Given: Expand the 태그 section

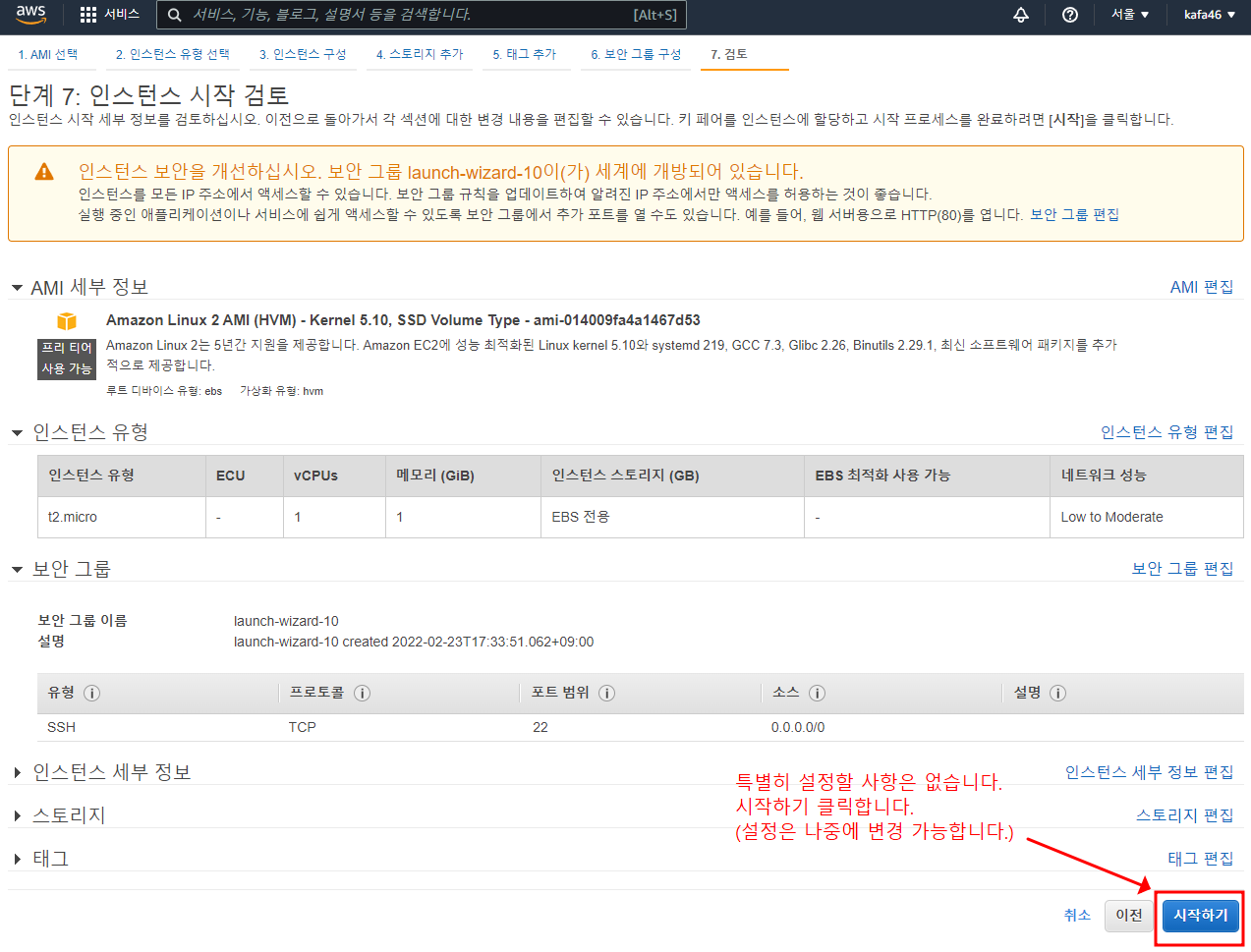Looking at the screenshot, I should (x=17, y=859).
